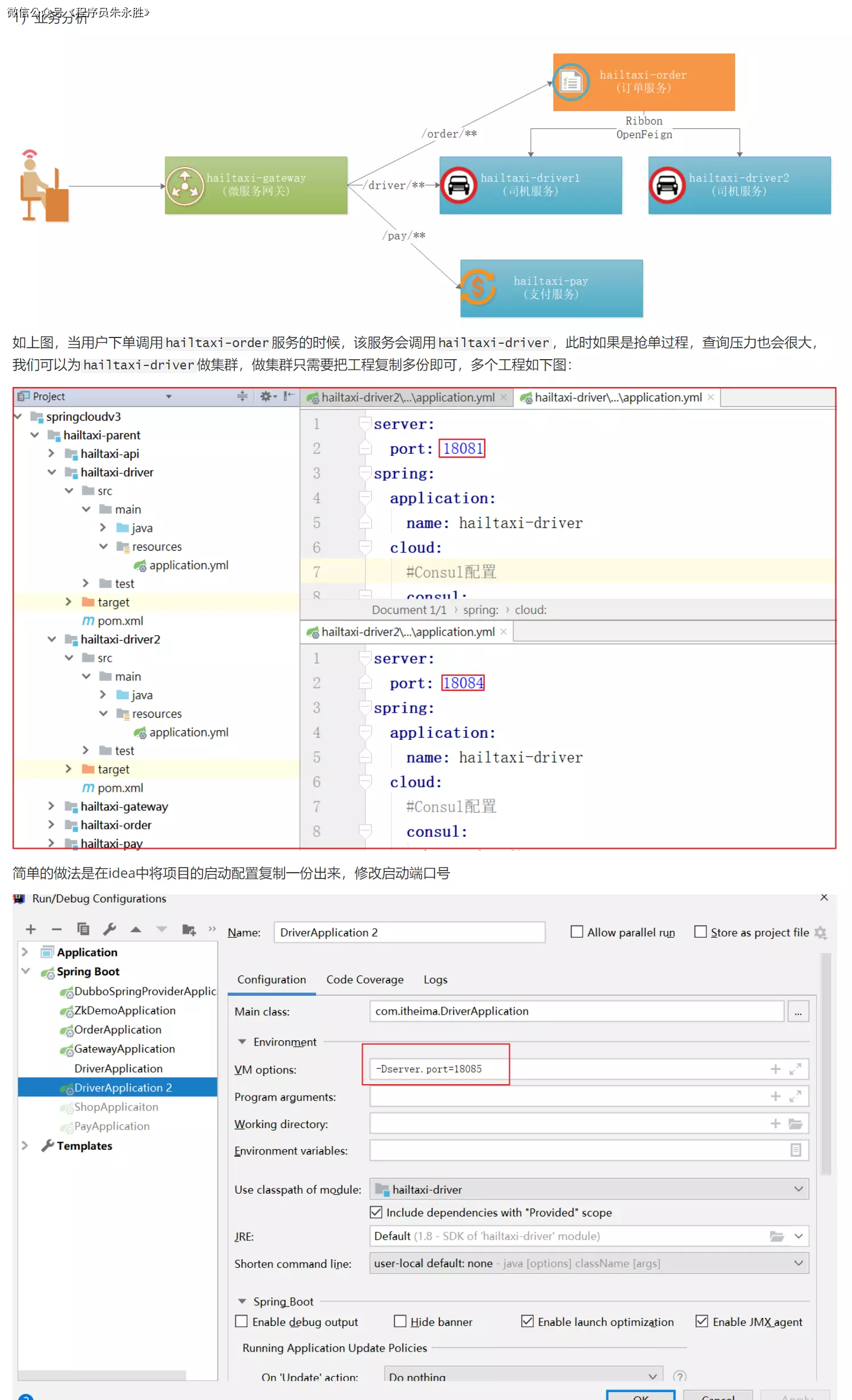This screenshot has height=1400, width=852.
Task: Click the Project panel settings gear icon
Action: 266,396
